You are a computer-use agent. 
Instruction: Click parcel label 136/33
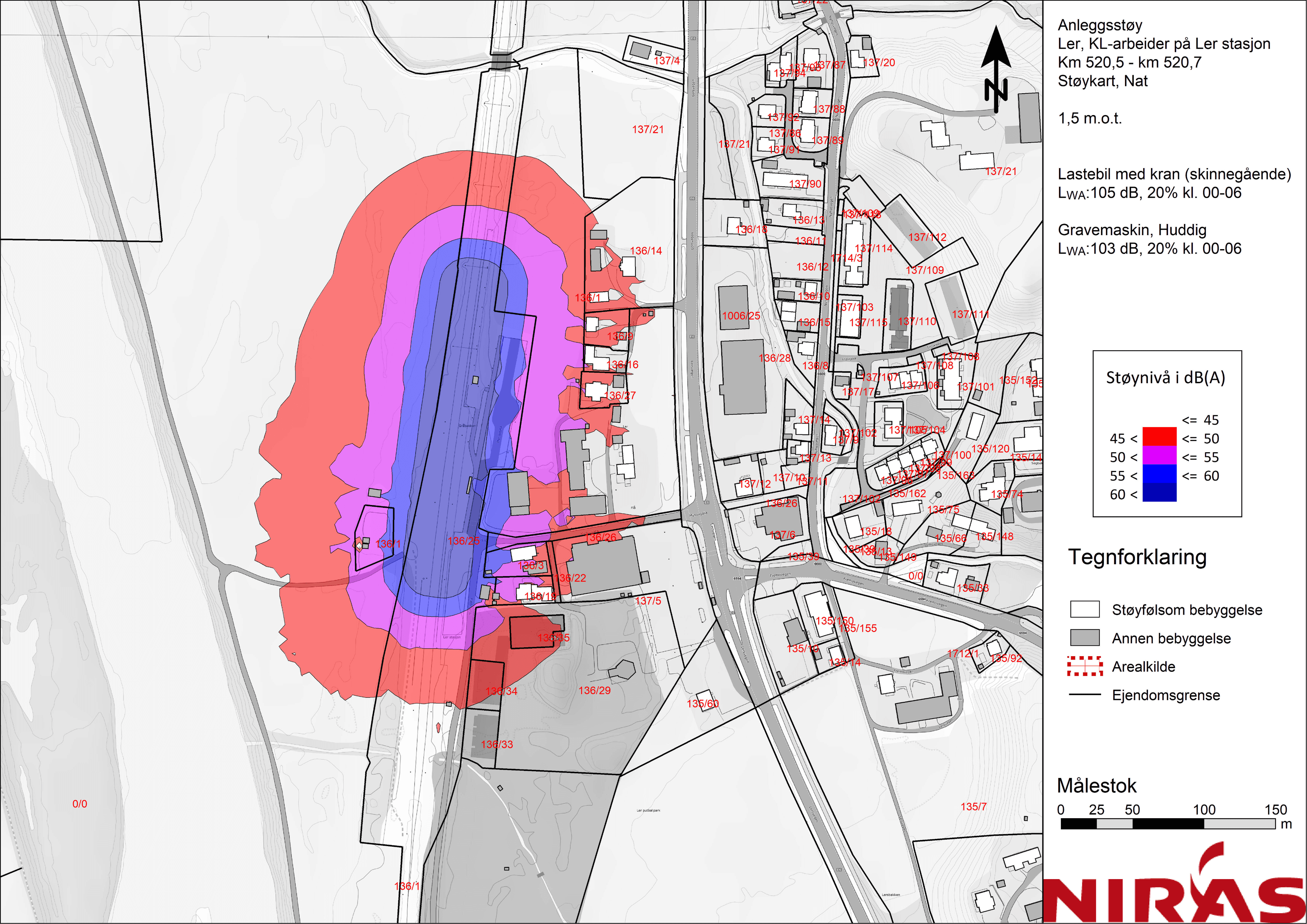496,744
